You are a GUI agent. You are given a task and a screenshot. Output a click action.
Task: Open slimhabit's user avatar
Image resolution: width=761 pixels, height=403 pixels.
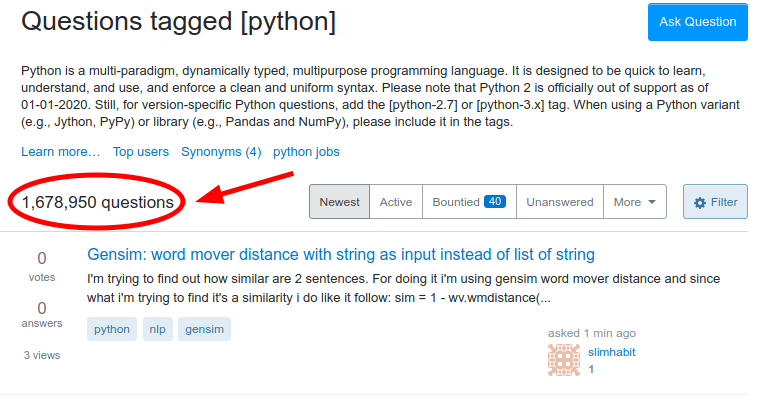tap(563, 360)
